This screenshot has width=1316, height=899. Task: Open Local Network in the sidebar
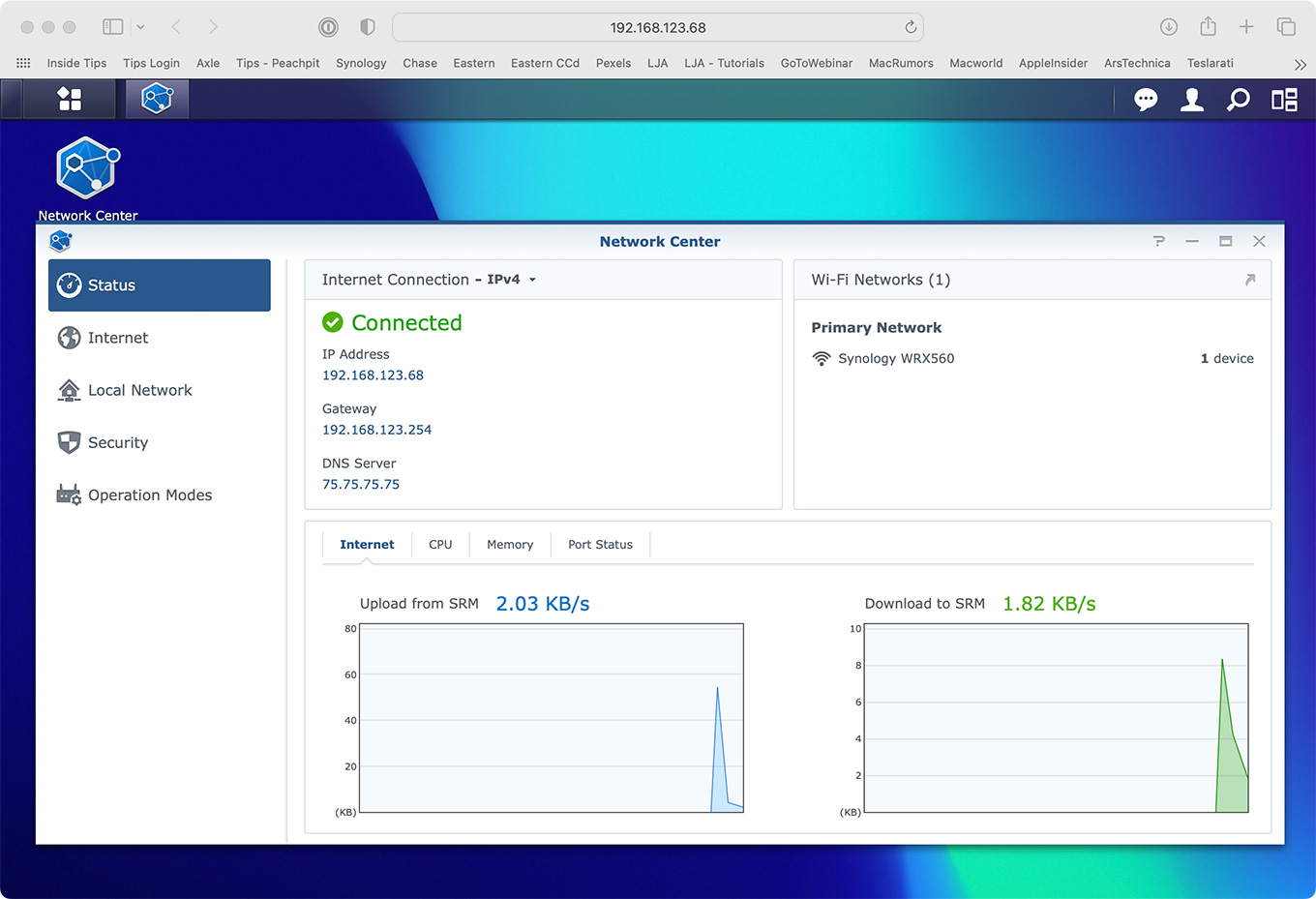coord(139,390)
